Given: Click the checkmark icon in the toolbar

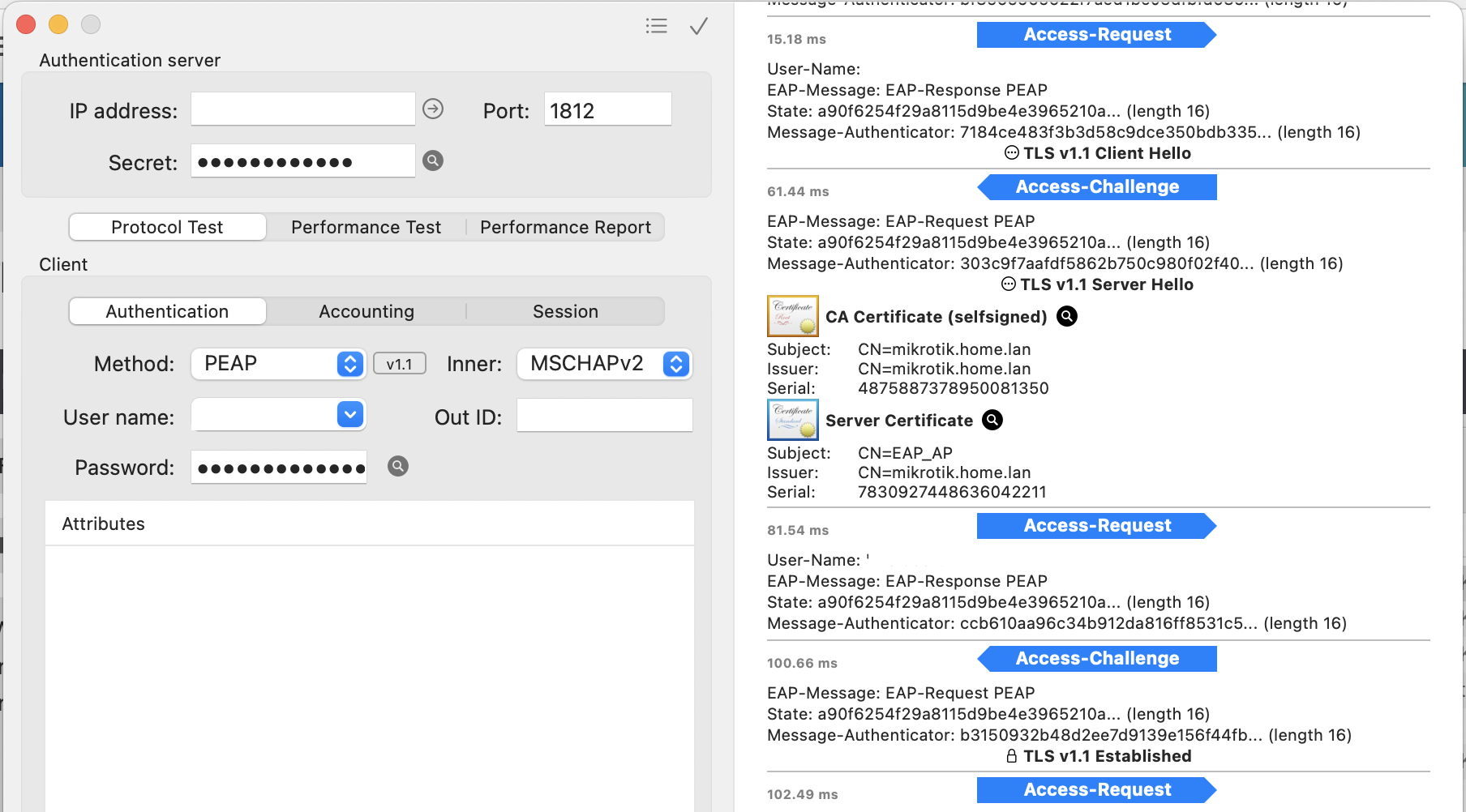Looking at the screenshot, I should 698,26.
